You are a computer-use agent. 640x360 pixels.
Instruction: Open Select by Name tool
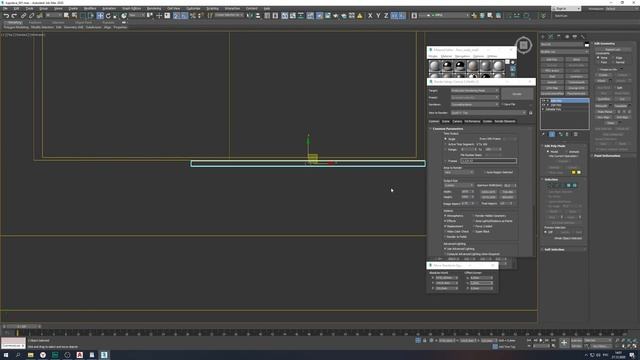(75, 16)
